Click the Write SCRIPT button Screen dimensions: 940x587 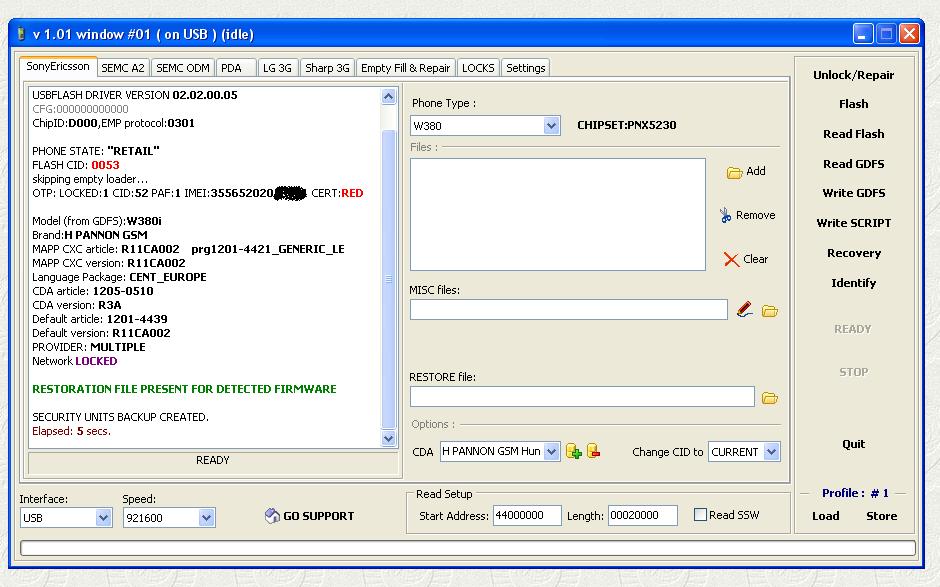coord(854,223)
